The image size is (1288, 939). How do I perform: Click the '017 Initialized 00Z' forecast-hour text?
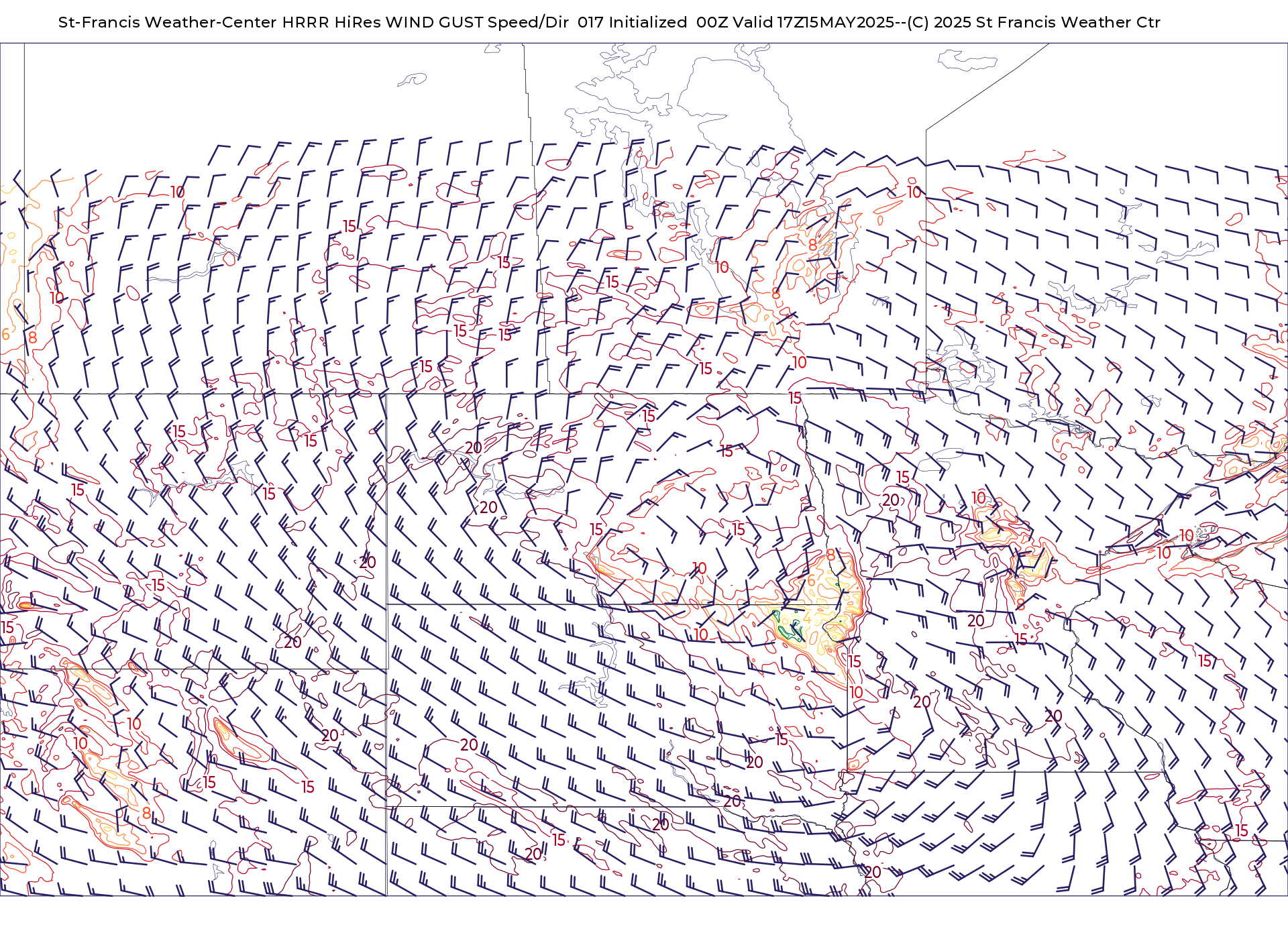[653, 22]
